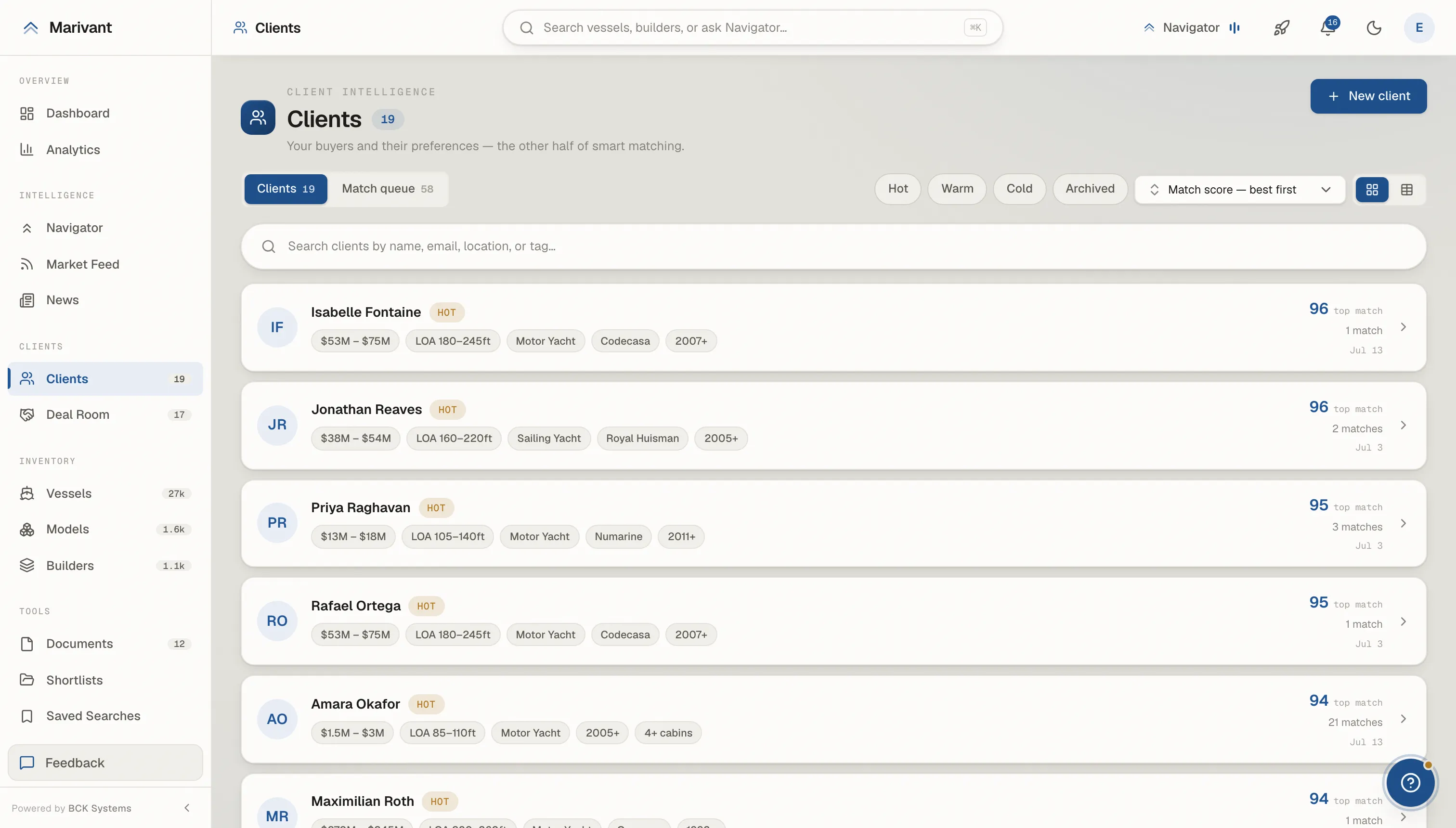This screenshot has width=1456, height=828.
Task: Switch to Match queue tab
Action: coord(388,189)
